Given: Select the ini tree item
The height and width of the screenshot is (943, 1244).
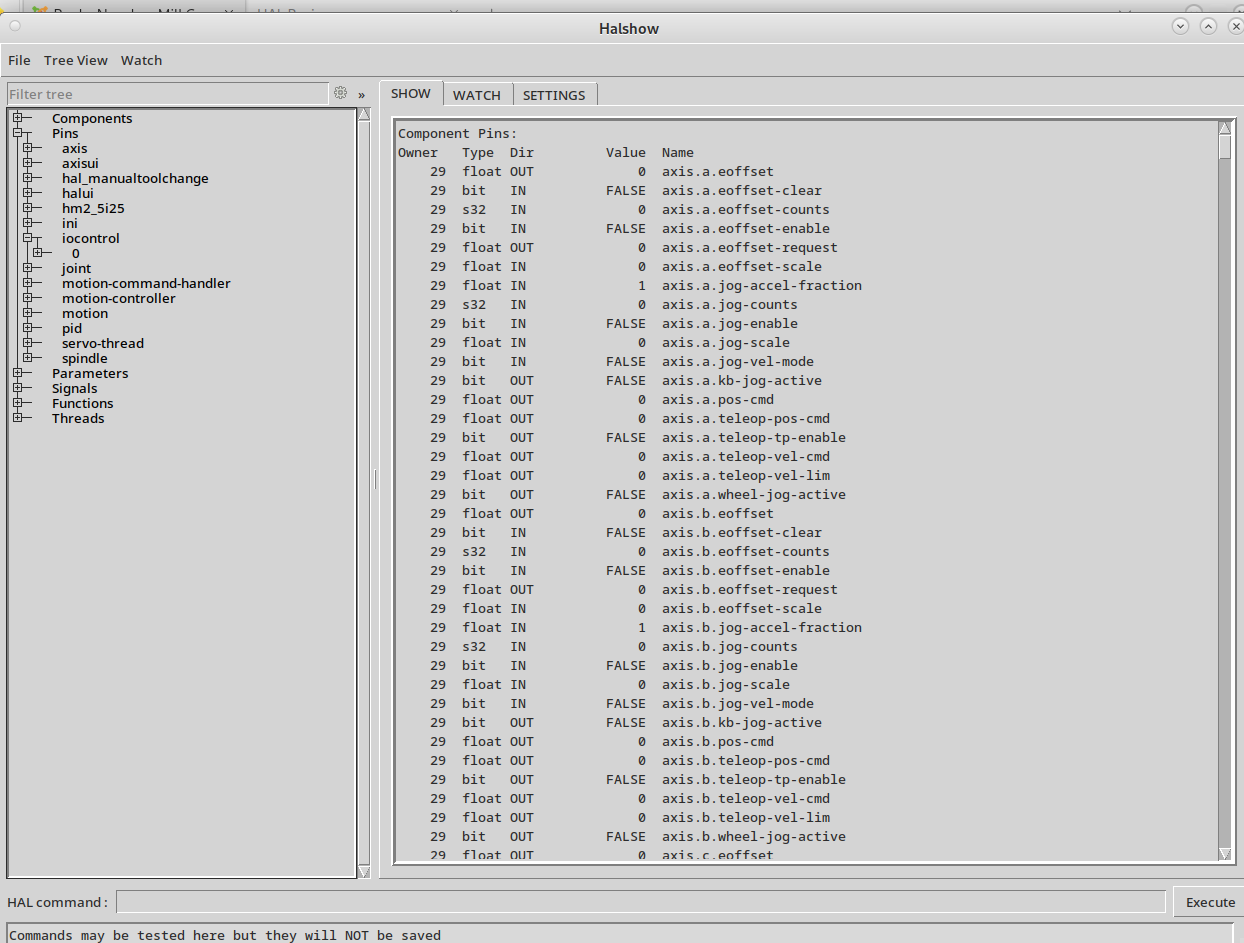Looking at the screenshot, I should pos(70,223).
